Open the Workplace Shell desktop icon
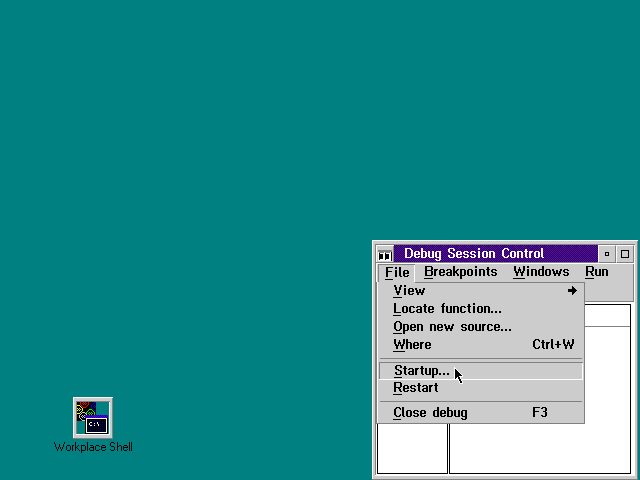The width and height of the screenshot is (640, 480). point(93,417)
